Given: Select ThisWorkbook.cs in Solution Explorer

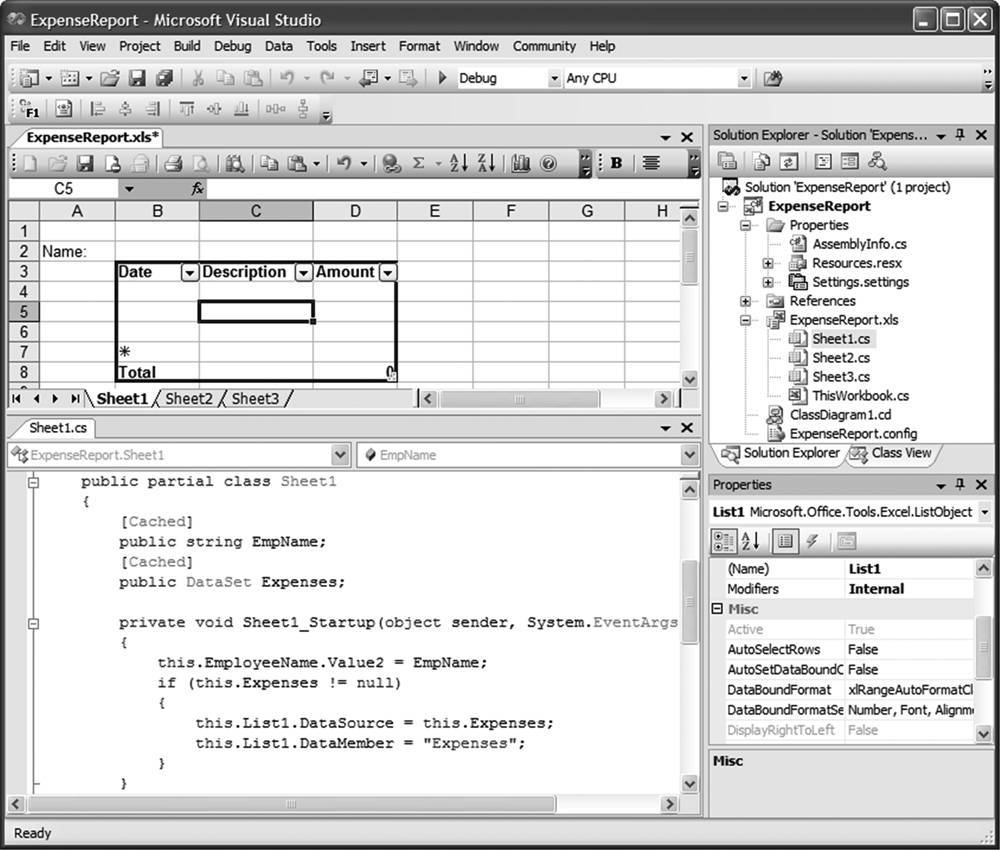Looking at the screenshot, I should [860, 395].
